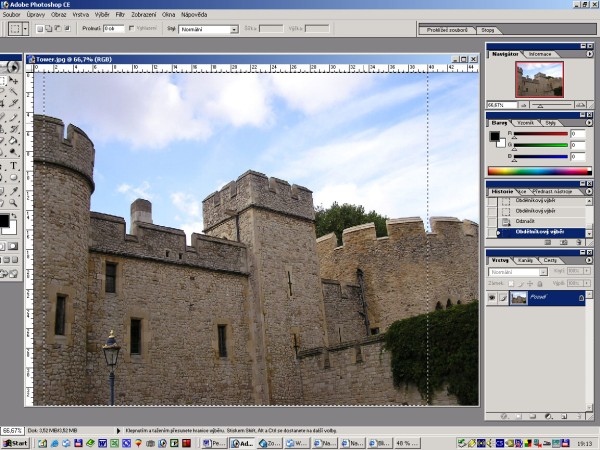Open the Filtr menu
The image size is (600, 450).
[120, 15]
